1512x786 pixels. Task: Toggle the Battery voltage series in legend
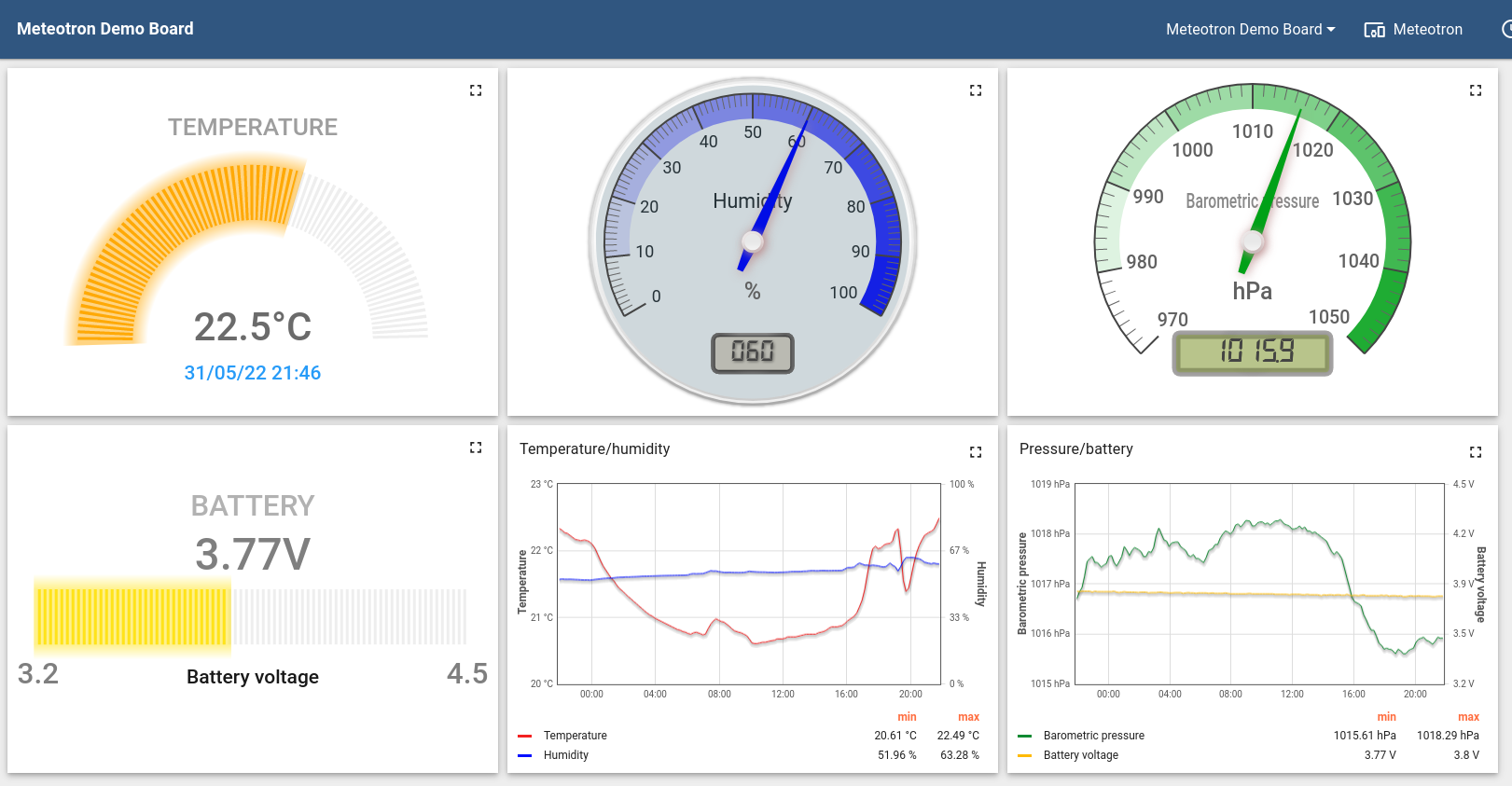[1080, 755]
